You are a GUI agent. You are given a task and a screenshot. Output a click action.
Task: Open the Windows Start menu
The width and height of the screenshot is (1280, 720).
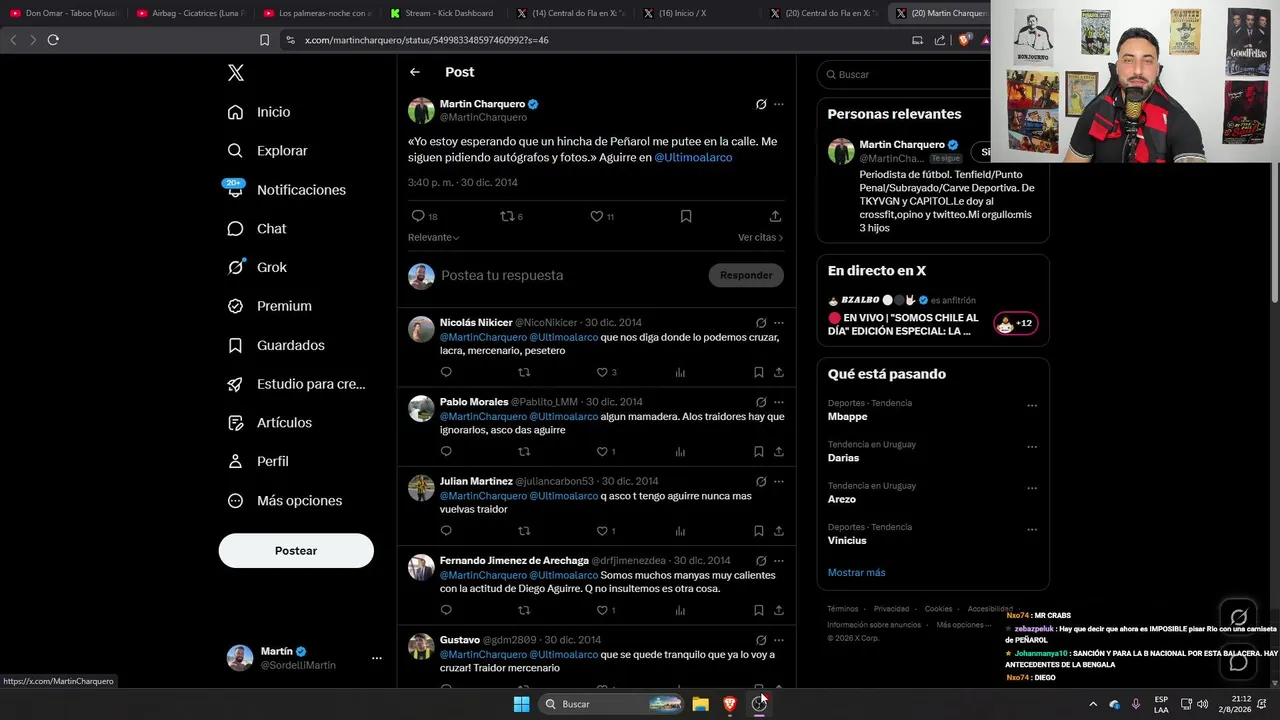[521, 704]
